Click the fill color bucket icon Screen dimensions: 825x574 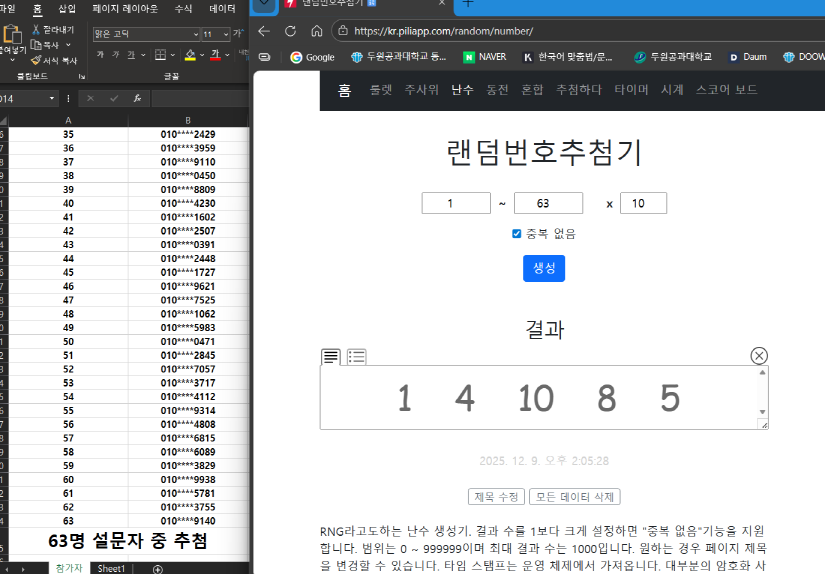(190, 55)
